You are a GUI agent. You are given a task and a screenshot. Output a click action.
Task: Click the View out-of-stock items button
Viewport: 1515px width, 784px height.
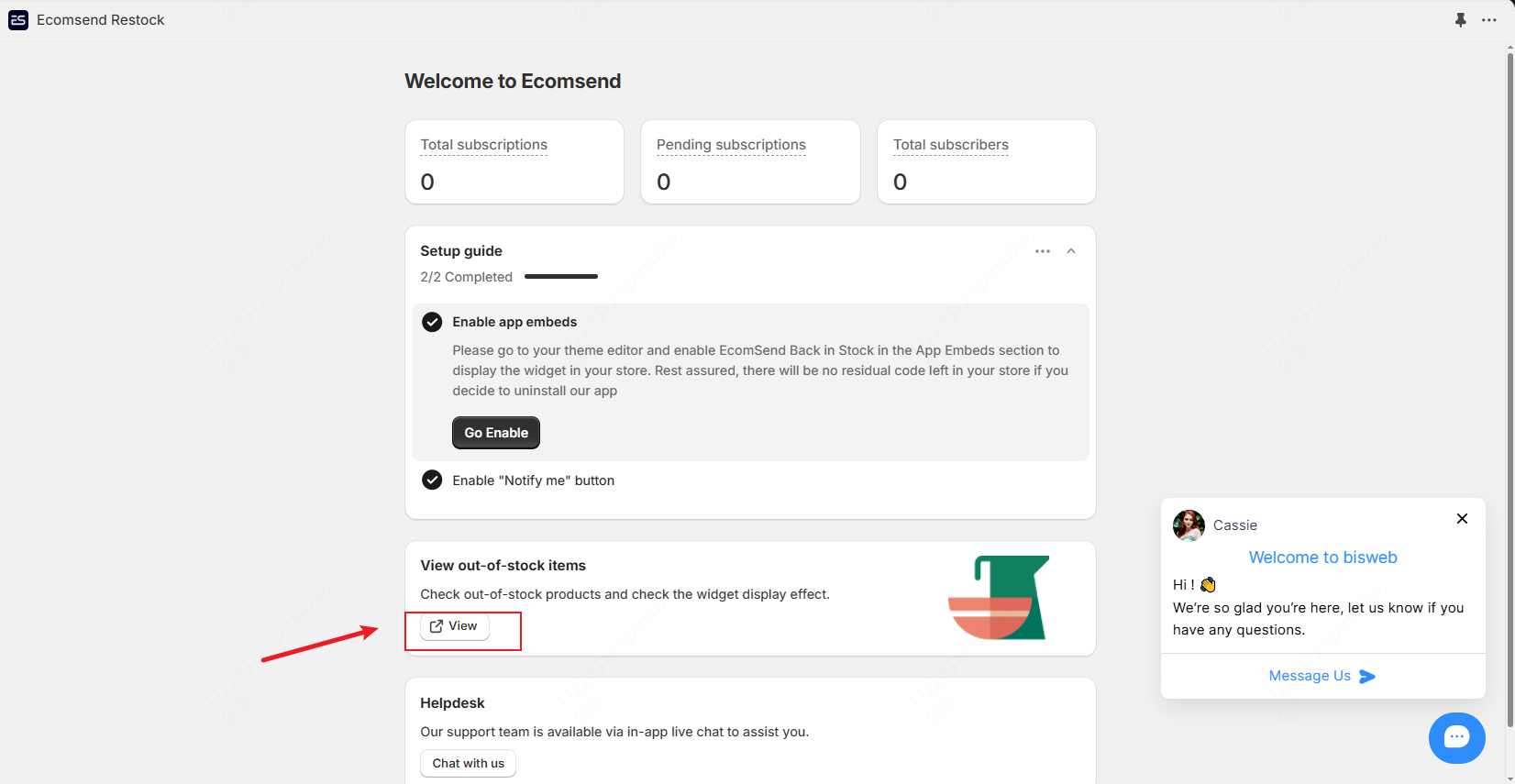455,626
